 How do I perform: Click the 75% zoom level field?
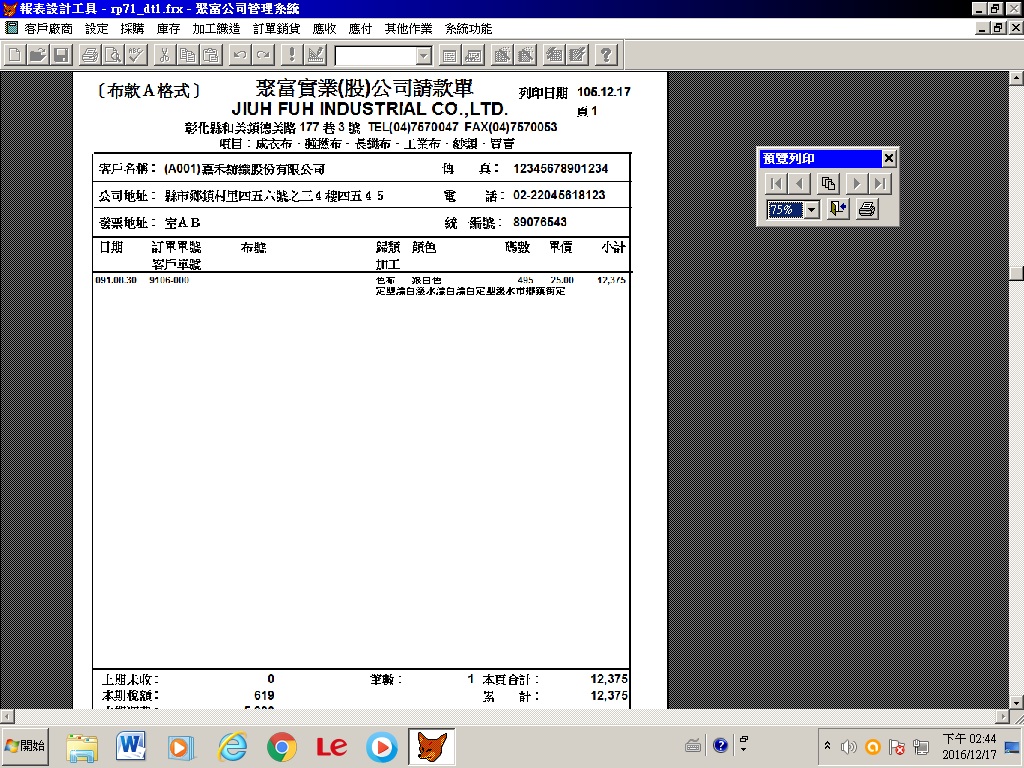pyautogui.click(x=786, y=210)
